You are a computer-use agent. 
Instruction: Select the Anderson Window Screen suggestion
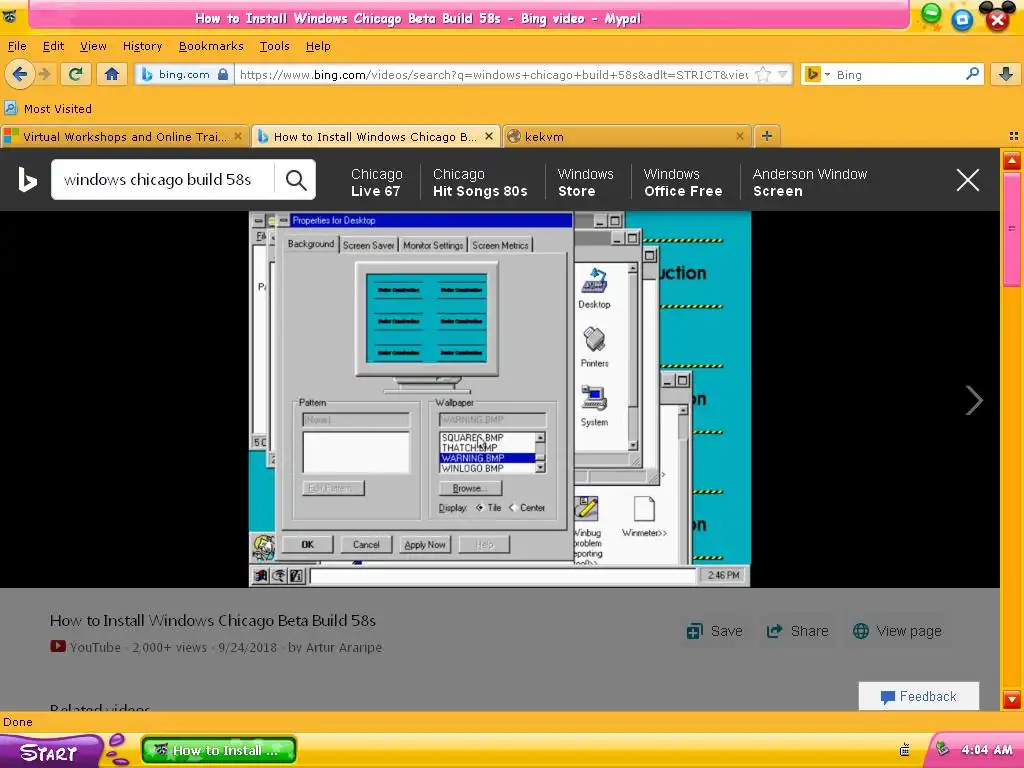(810, 182)
